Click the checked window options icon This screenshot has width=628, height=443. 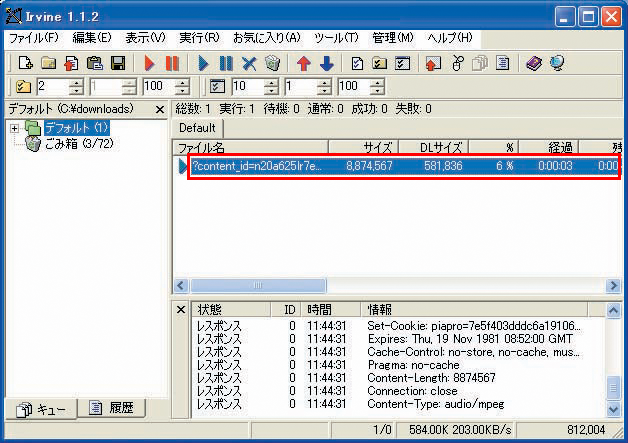pos(403,63)
